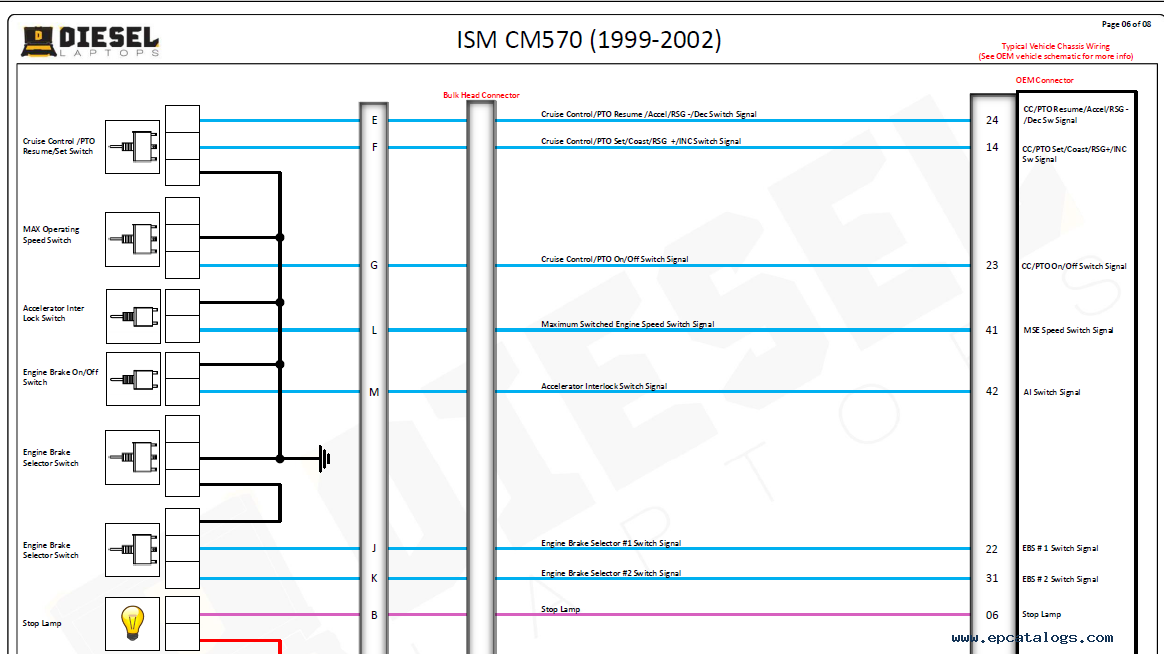Click connector pin letter J
This screenshot has height=654, width=1164.
(374, 549)
